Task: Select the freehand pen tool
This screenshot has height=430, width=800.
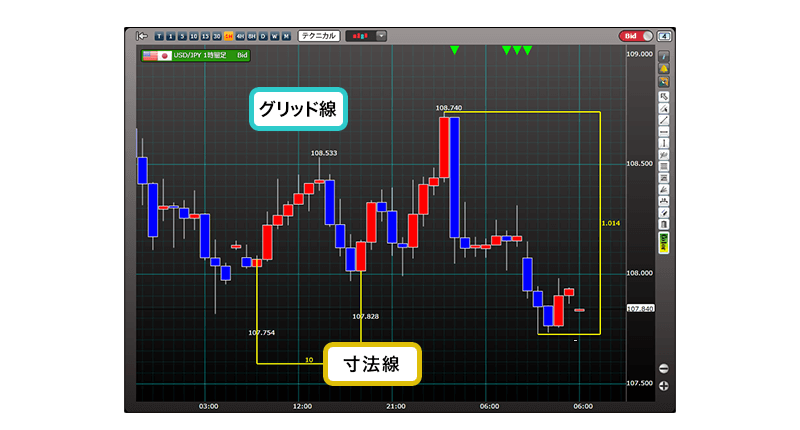Action: point(664,213)
